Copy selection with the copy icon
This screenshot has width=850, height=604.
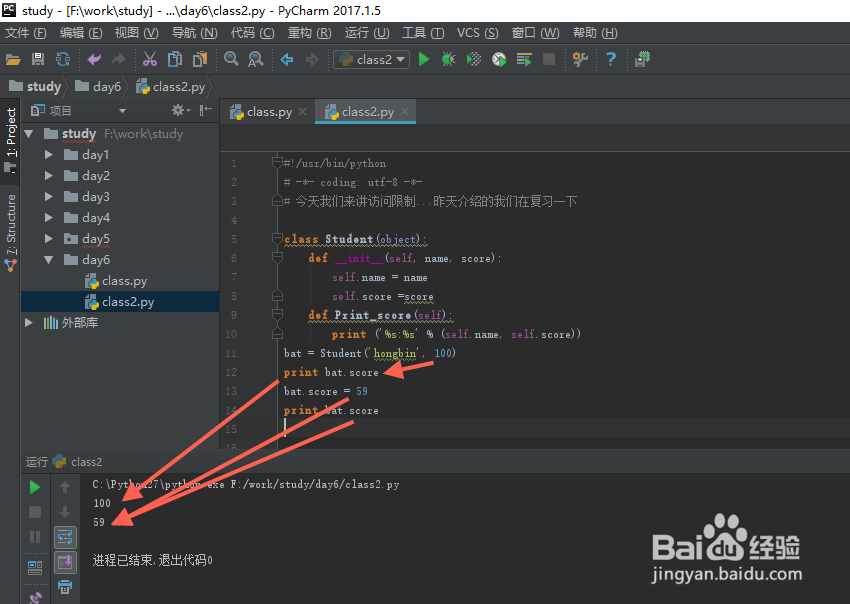pyautogui.click(x=175, y=59)
